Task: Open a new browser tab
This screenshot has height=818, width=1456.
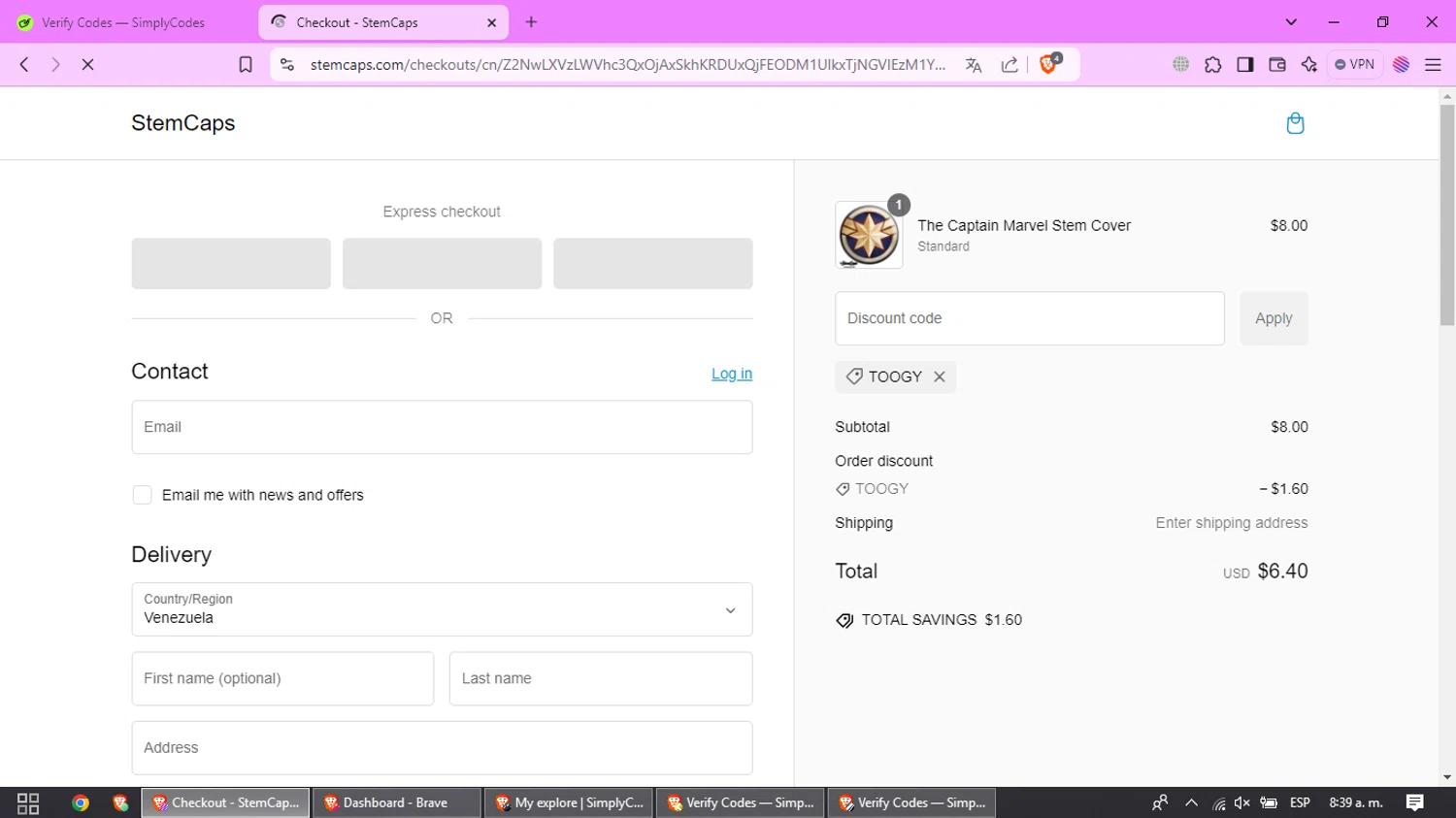Action: 531,22
